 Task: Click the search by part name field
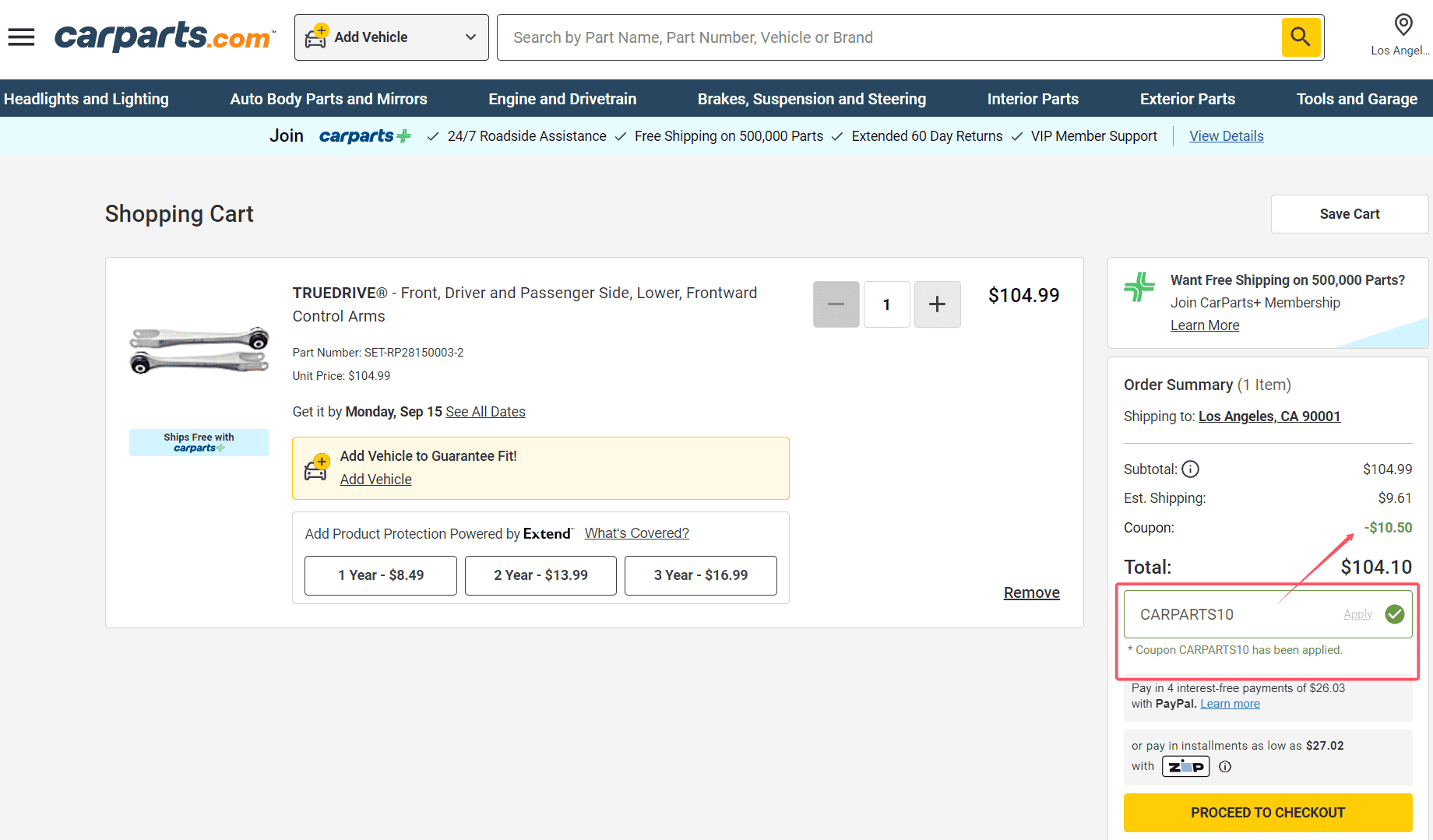click(888, 37)
